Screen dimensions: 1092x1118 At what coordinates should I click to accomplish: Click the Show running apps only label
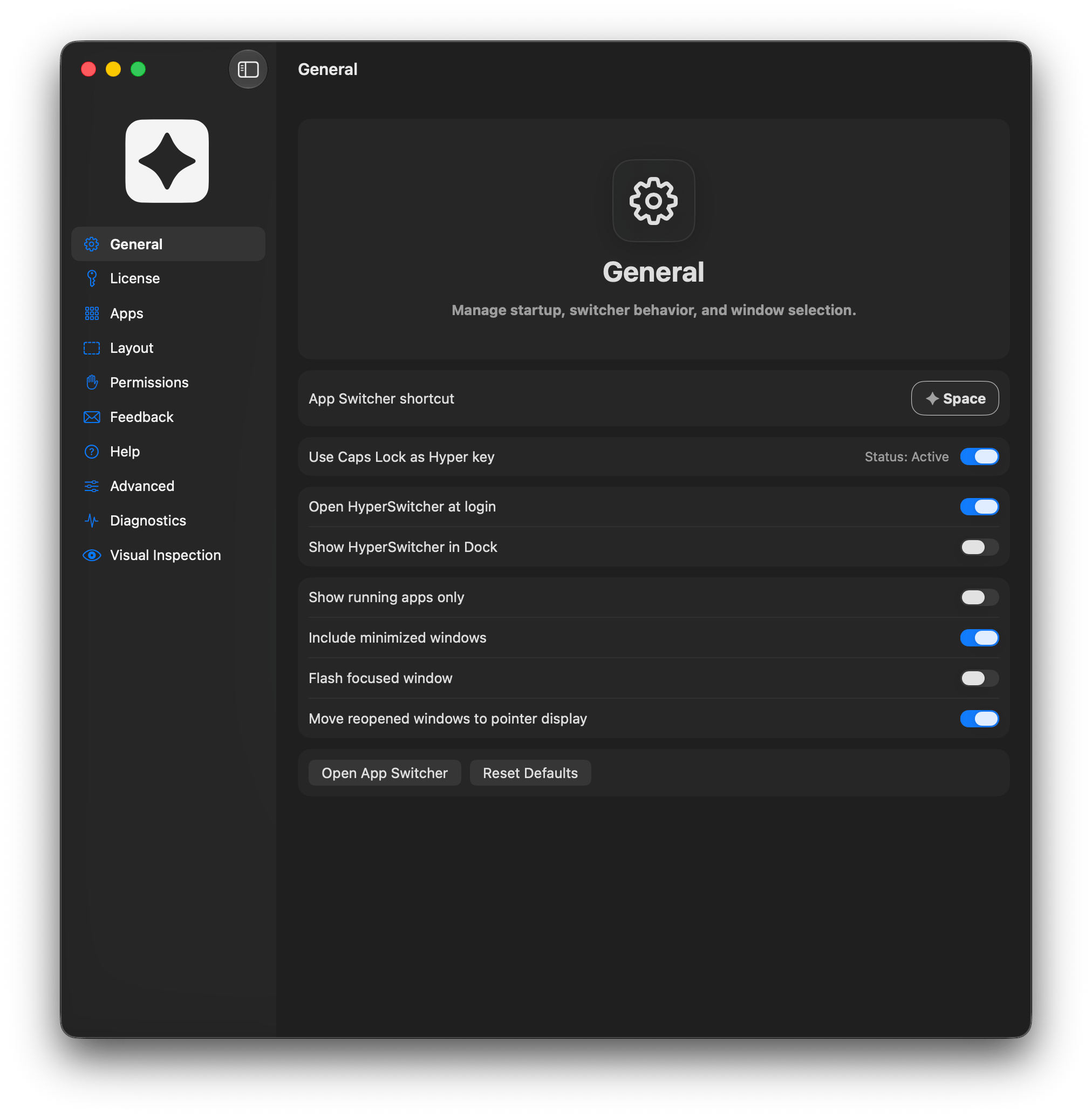click(x=386, y=598)
